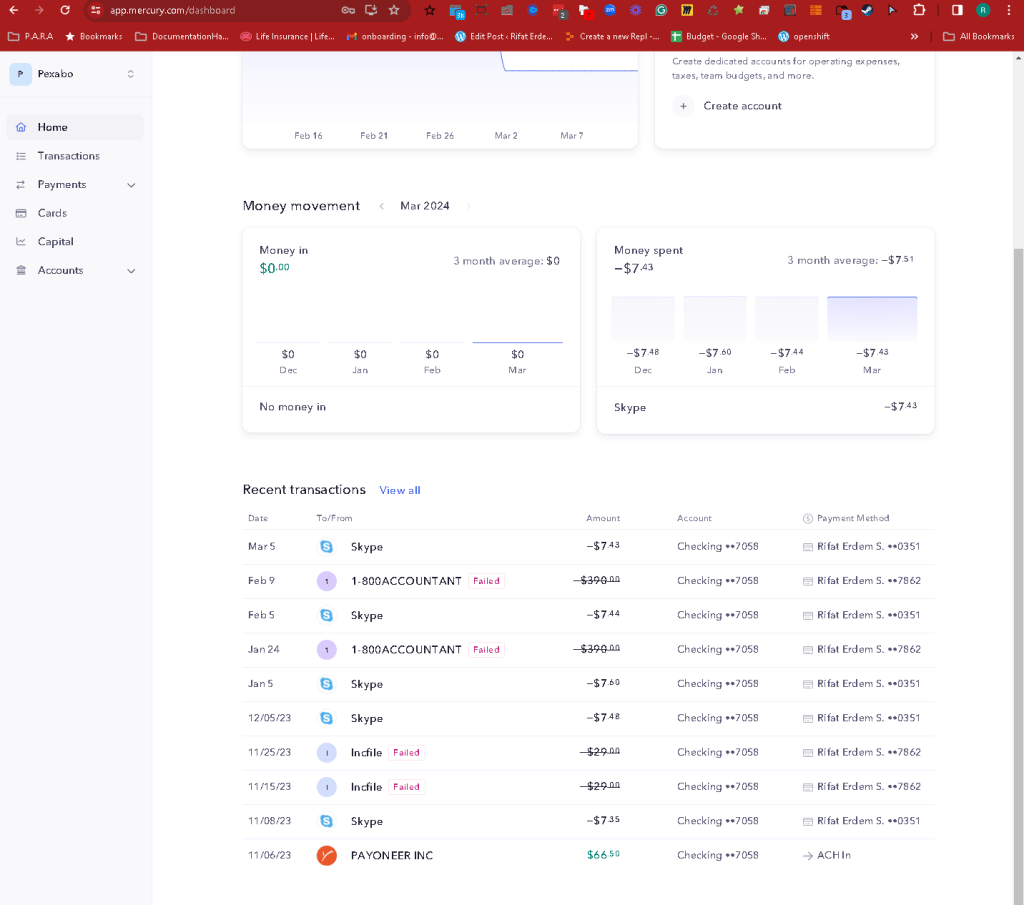Click the Failed badge on 11/25/23 Incfile row
The width and height of the screenshot is (1024, 905).
point(406,753)
